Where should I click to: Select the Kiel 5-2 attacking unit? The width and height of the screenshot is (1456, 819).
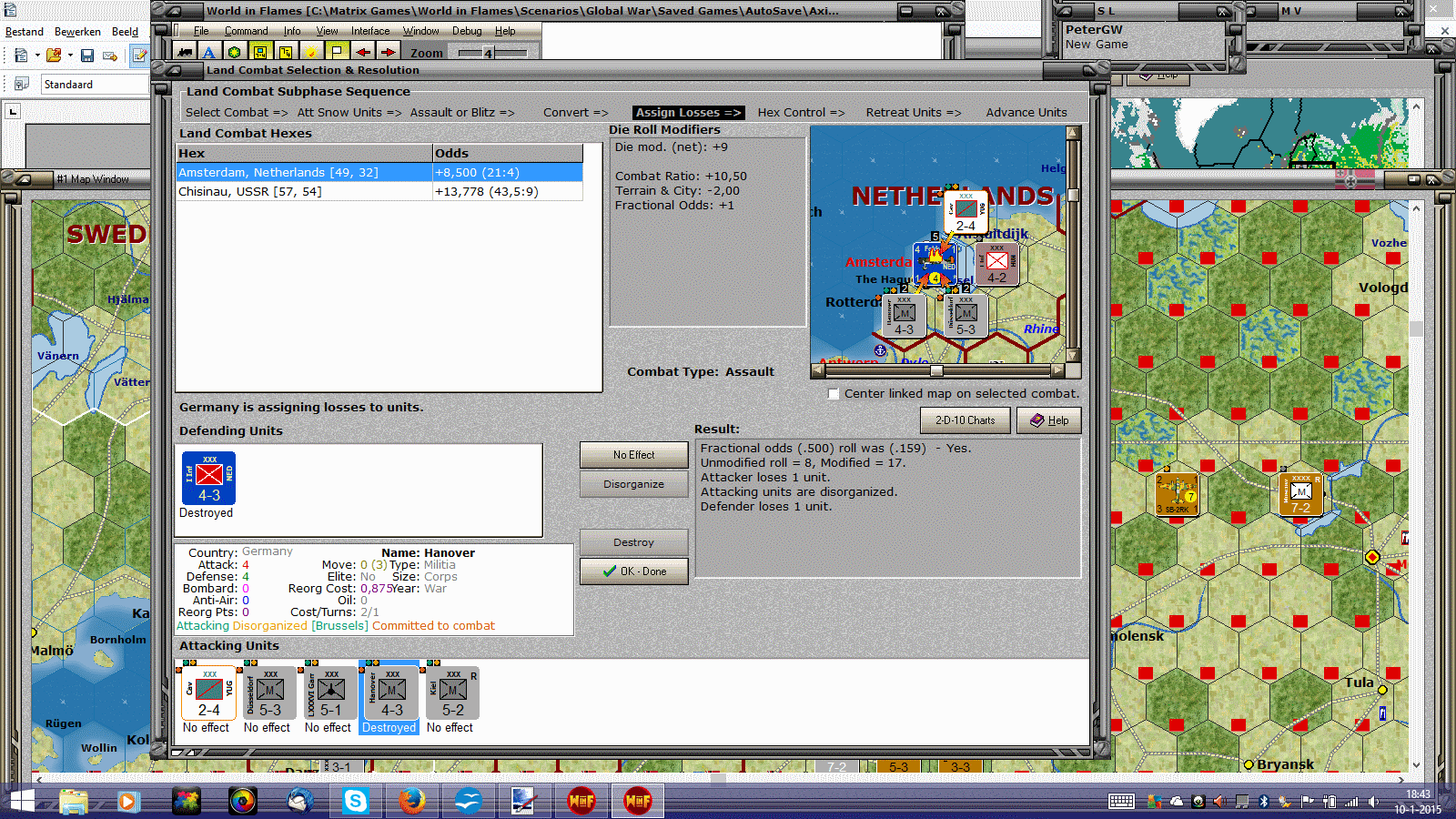pos(453,693)
